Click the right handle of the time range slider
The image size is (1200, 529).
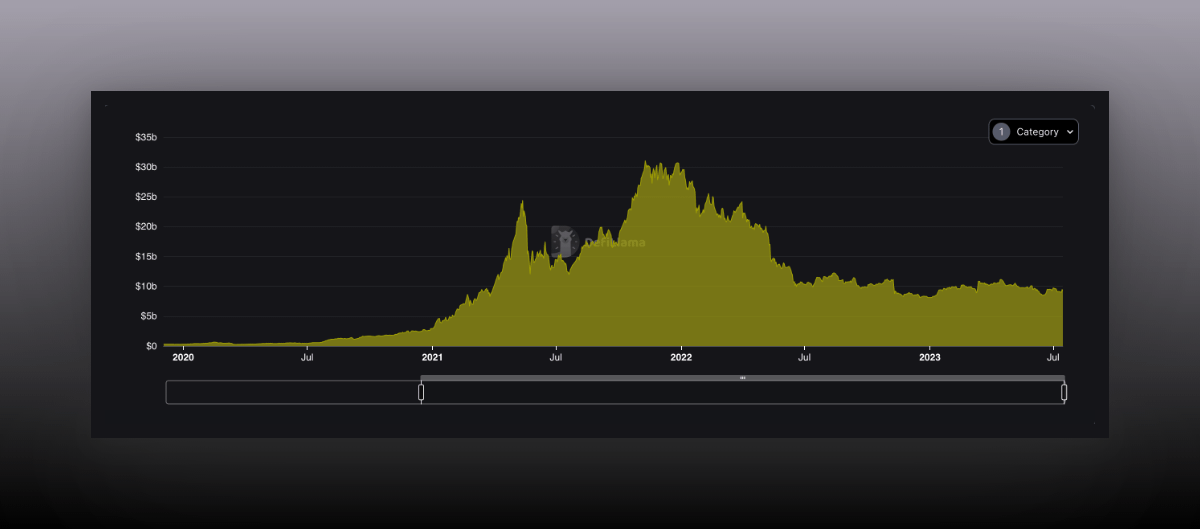[1064, 392]
